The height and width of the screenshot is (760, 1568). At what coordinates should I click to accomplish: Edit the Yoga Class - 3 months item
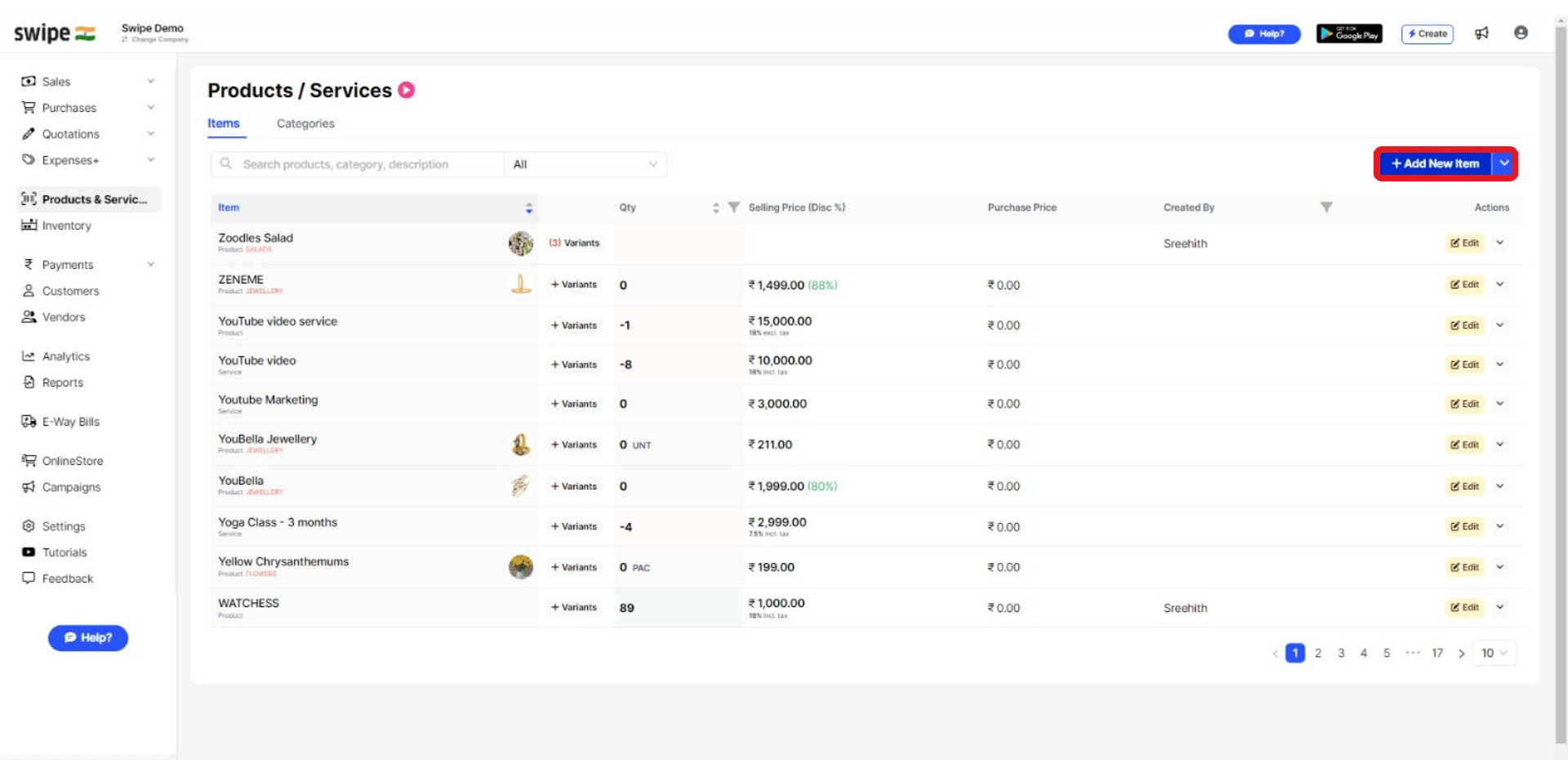pos(1464,526)
